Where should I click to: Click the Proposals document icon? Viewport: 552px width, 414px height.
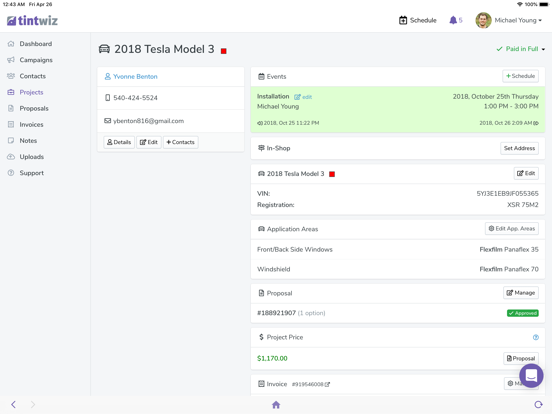point(11,108)
